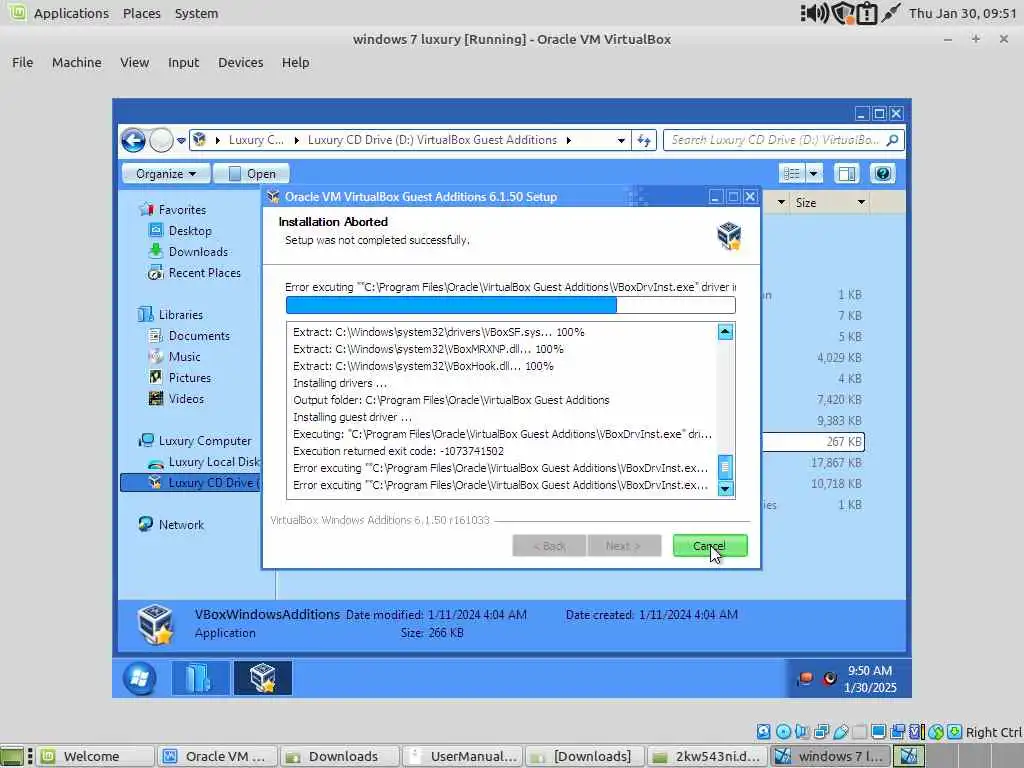Open the host Places menu
The height and width of the screenshot is (768, 1024).
click(x=141, y=13)
